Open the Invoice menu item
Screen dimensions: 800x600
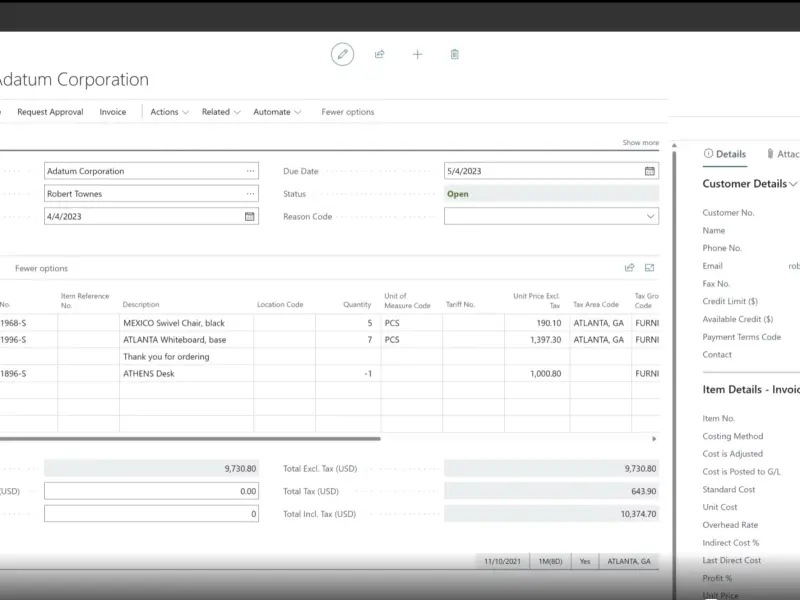click(113, 112)
